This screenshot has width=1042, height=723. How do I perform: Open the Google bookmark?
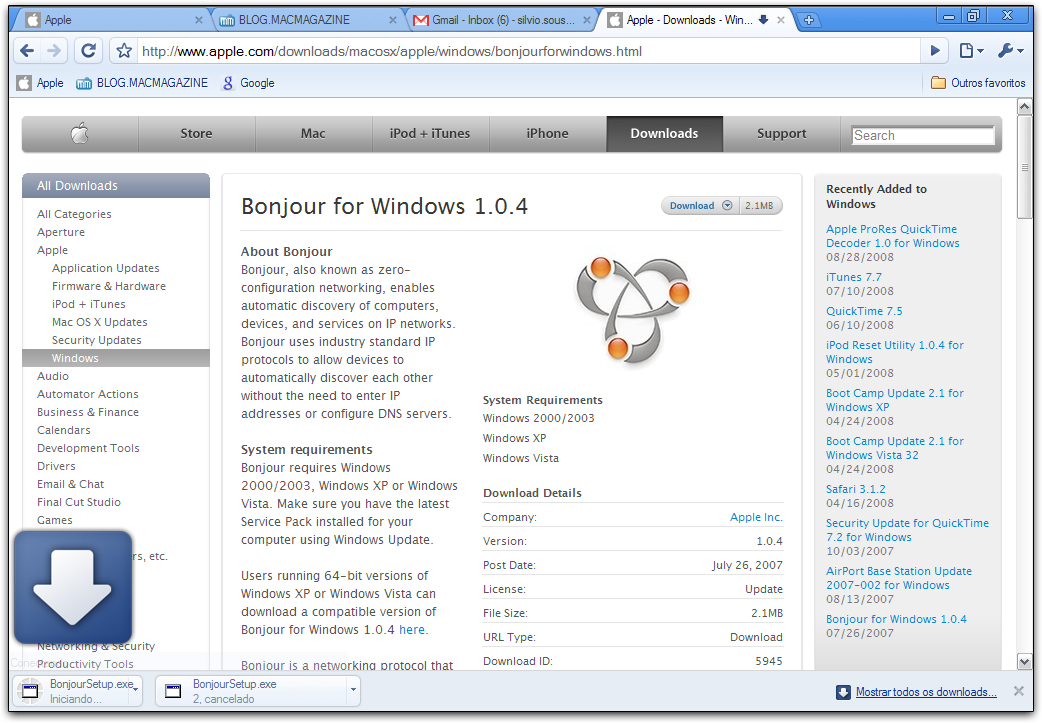tap(248, 83)
